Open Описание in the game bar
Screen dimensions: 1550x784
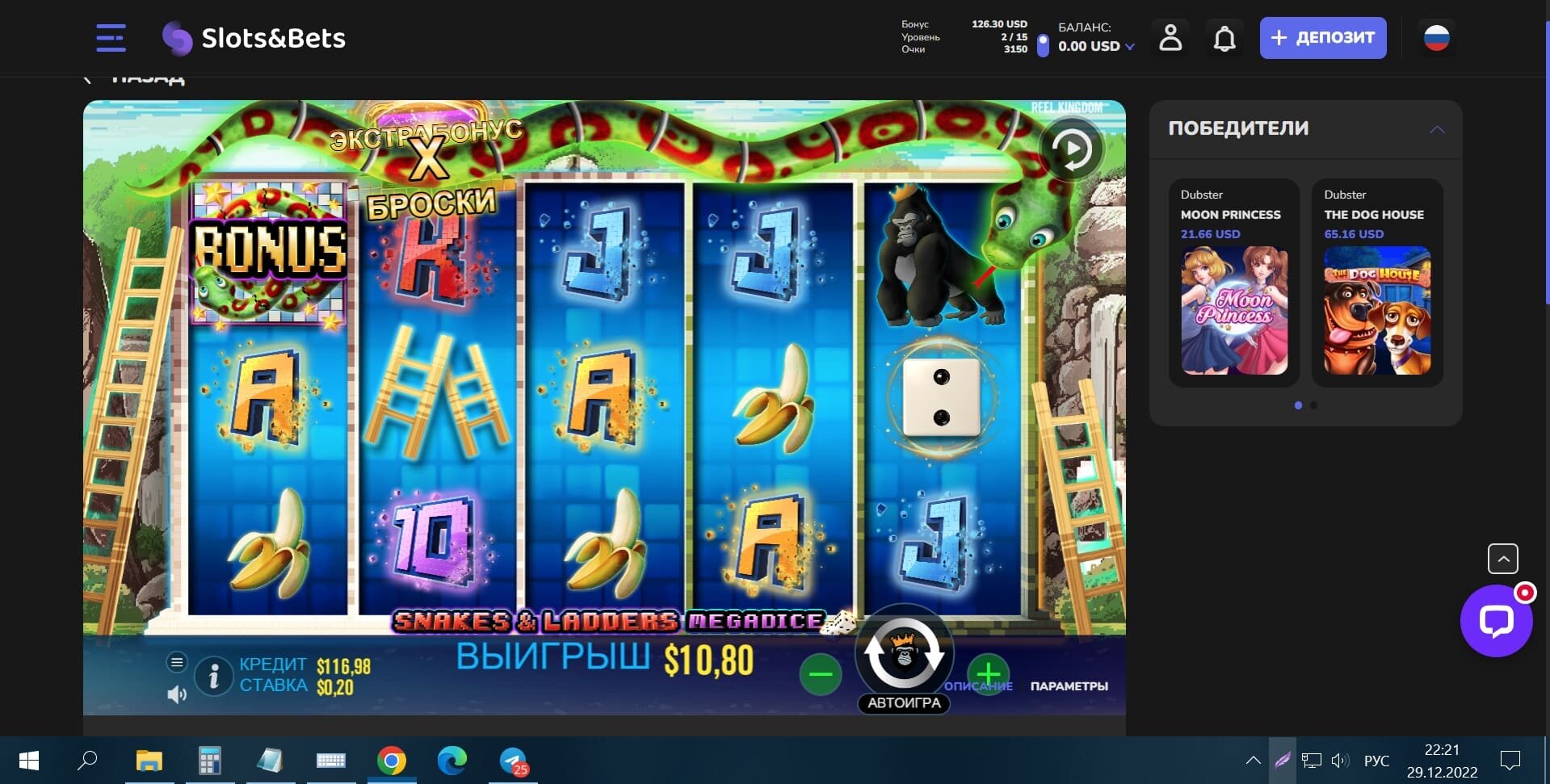(978, 686)
